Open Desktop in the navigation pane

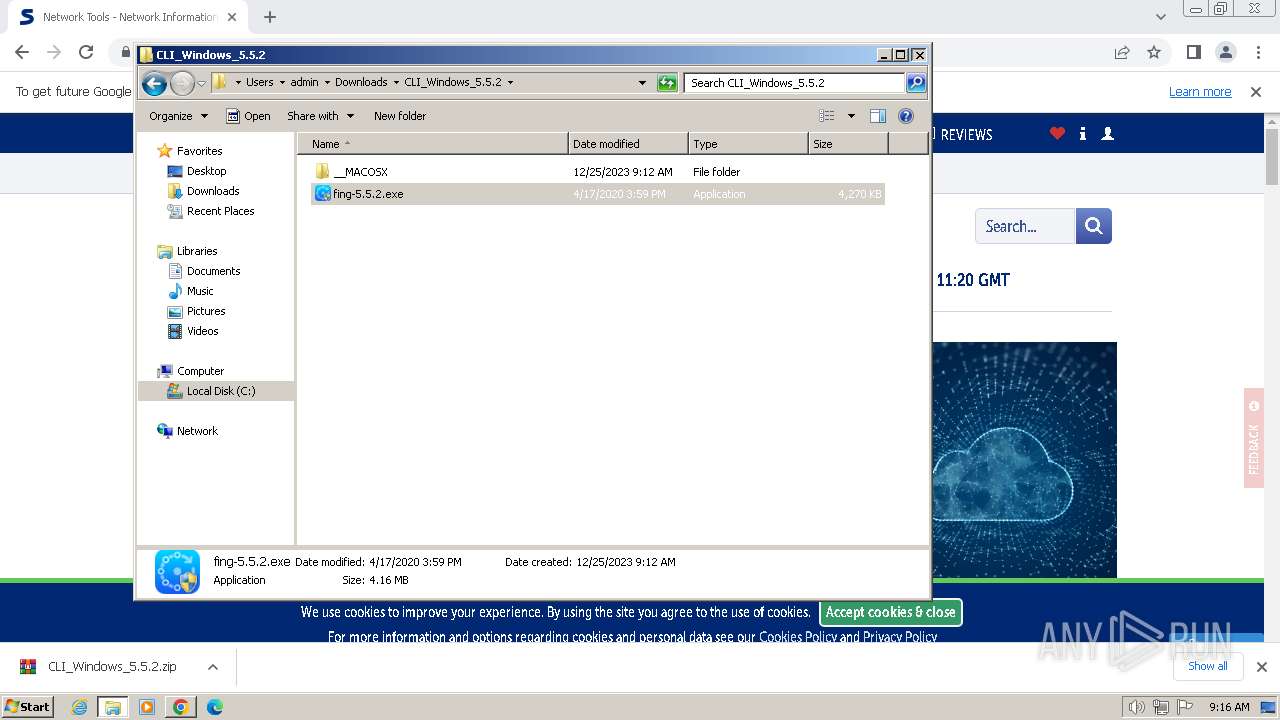(x=206, y=171)
